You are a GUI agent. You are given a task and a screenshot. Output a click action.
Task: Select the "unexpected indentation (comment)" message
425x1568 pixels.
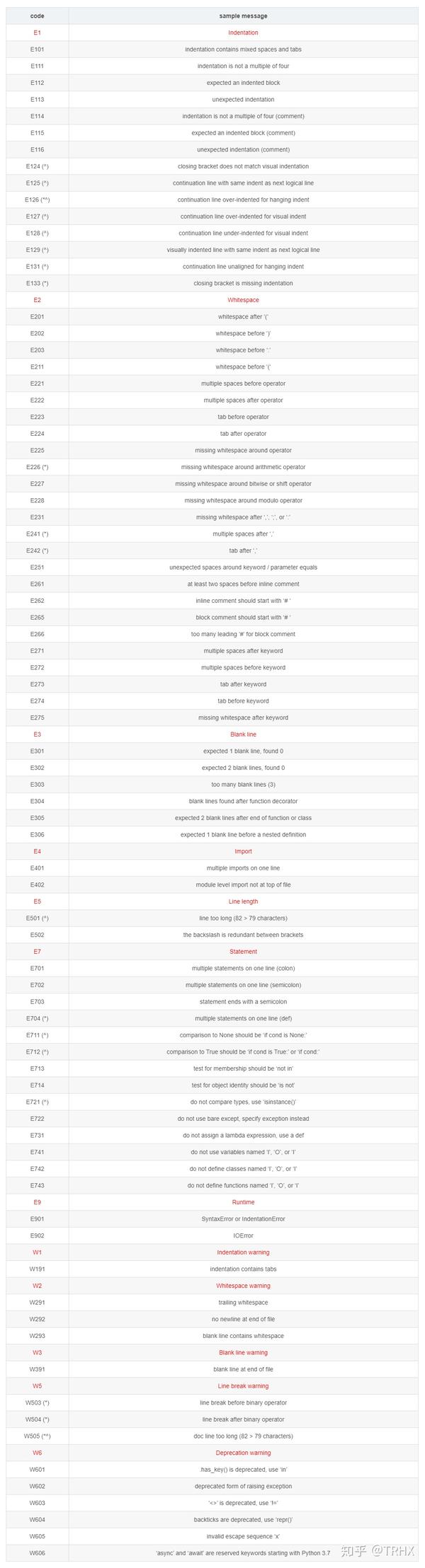point(243,149)
